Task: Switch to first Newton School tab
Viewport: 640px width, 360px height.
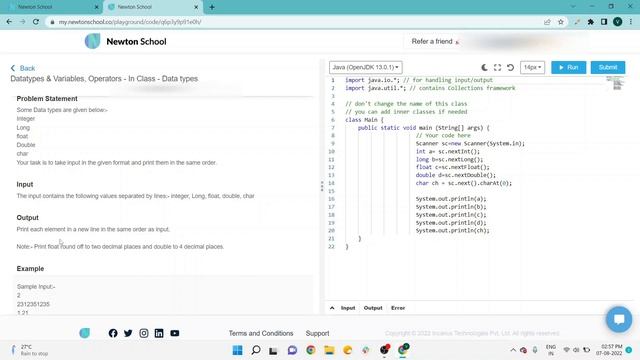Action: coord(52,7)
